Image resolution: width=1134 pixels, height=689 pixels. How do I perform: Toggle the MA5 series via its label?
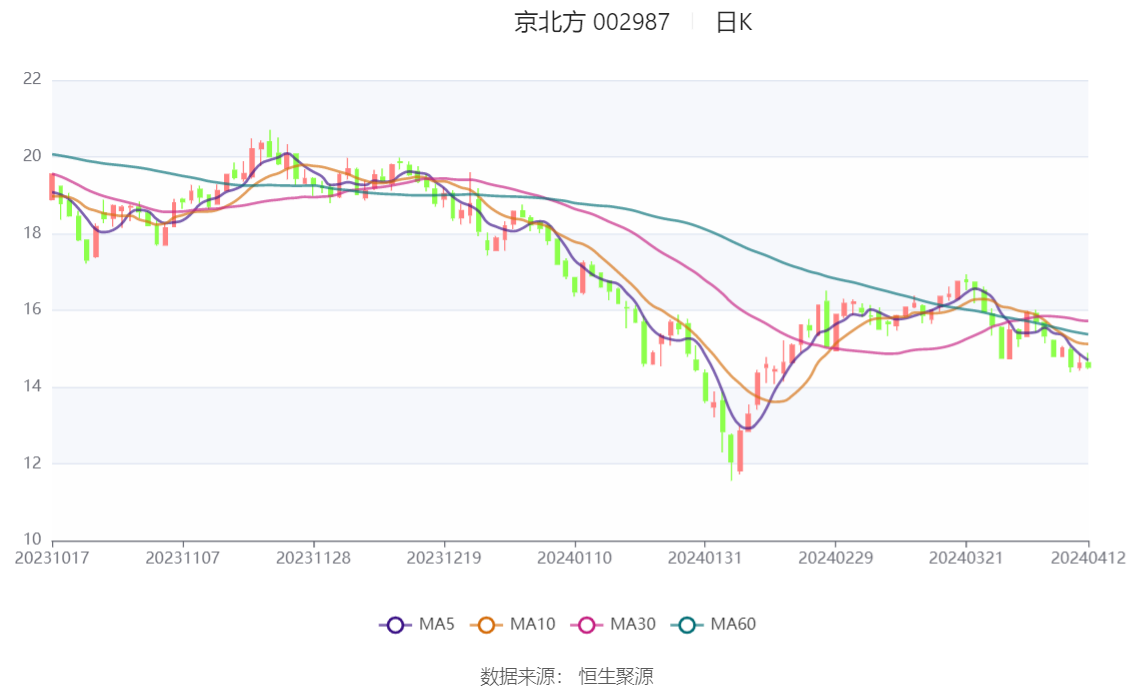pos(437,625)
